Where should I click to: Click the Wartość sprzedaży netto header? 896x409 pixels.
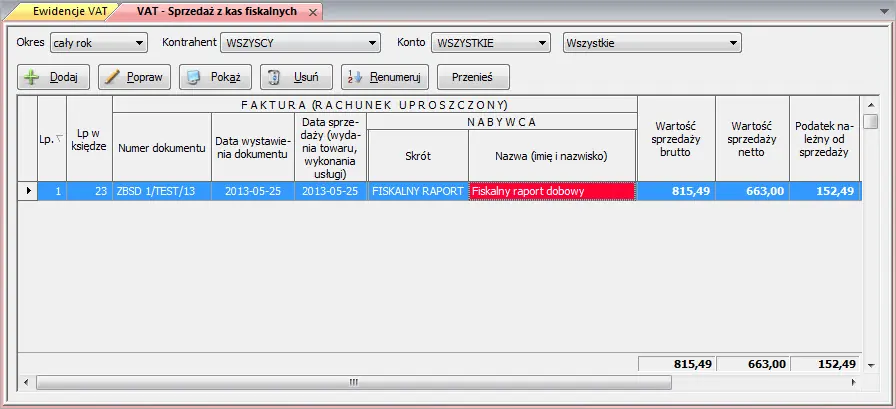tap(752, 139)
